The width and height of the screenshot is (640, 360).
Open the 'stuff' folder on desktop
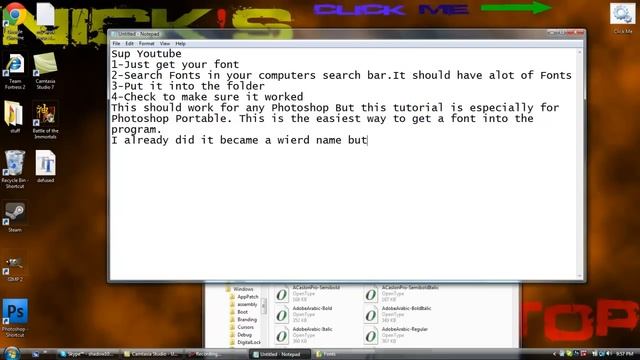point(15,116)
